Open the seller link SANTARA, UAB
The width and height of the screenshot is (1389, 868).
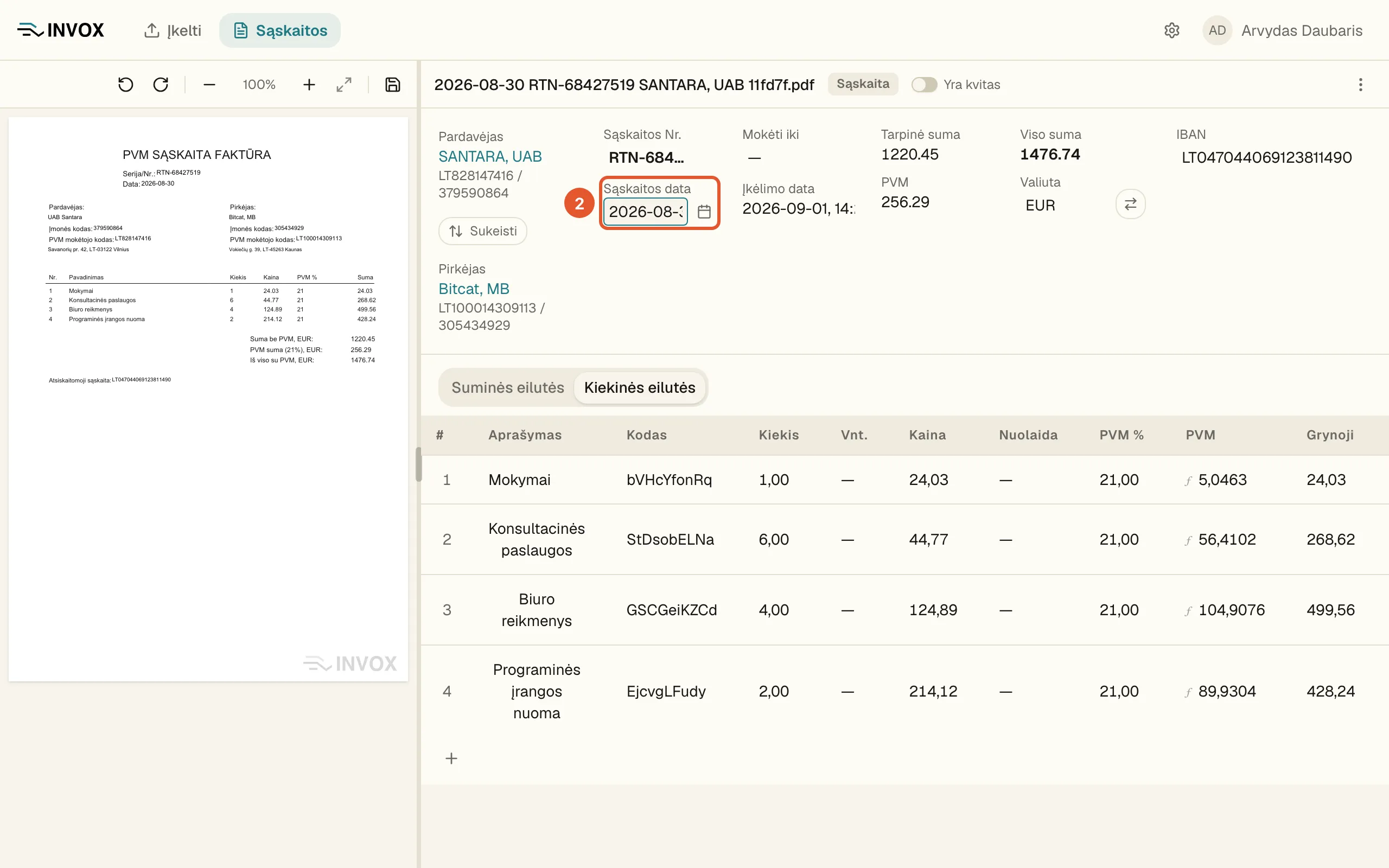(490, 156)
